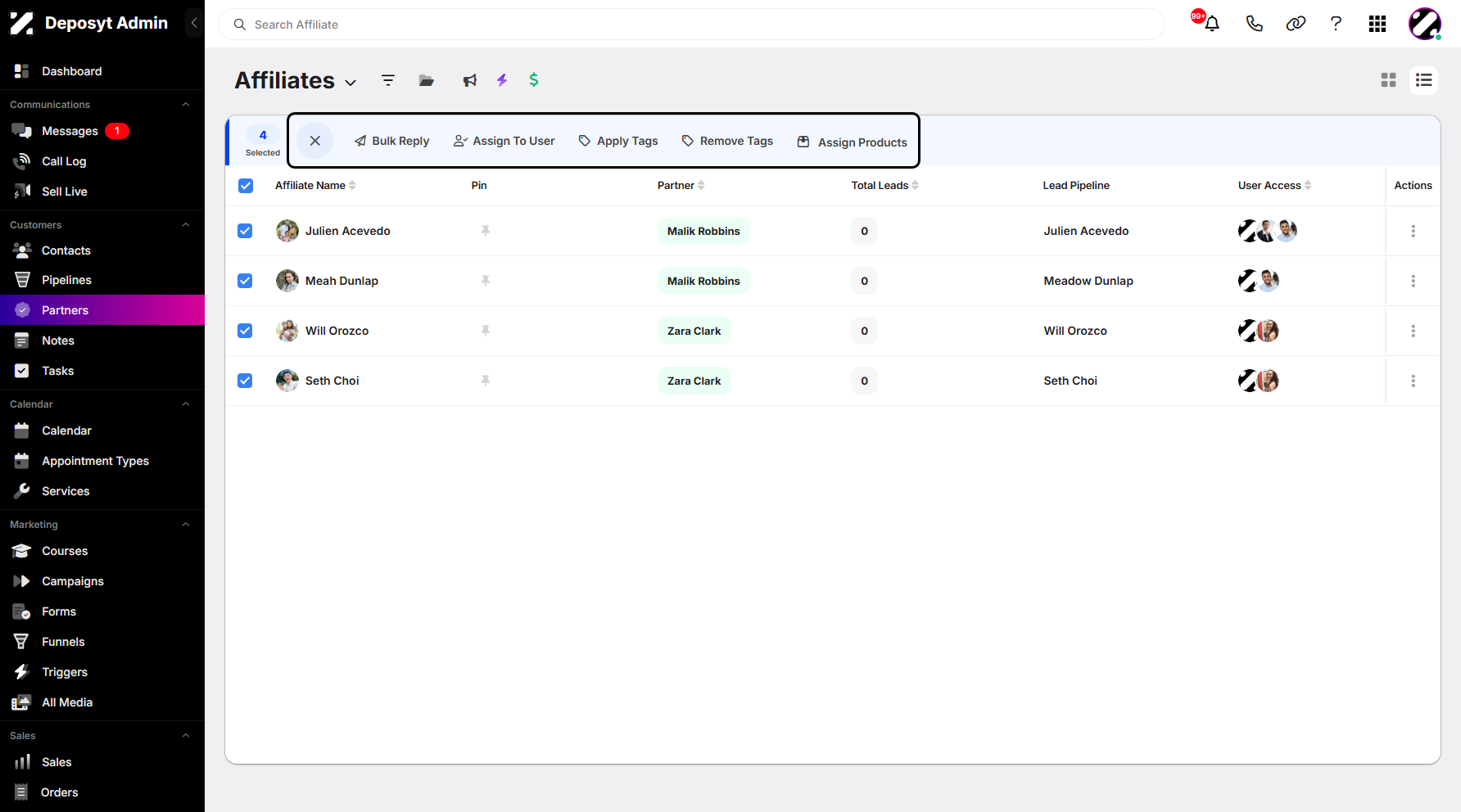Pin the Julien Acevedo affiliate
Screen dimensions: 1461x812
[486, 231]
